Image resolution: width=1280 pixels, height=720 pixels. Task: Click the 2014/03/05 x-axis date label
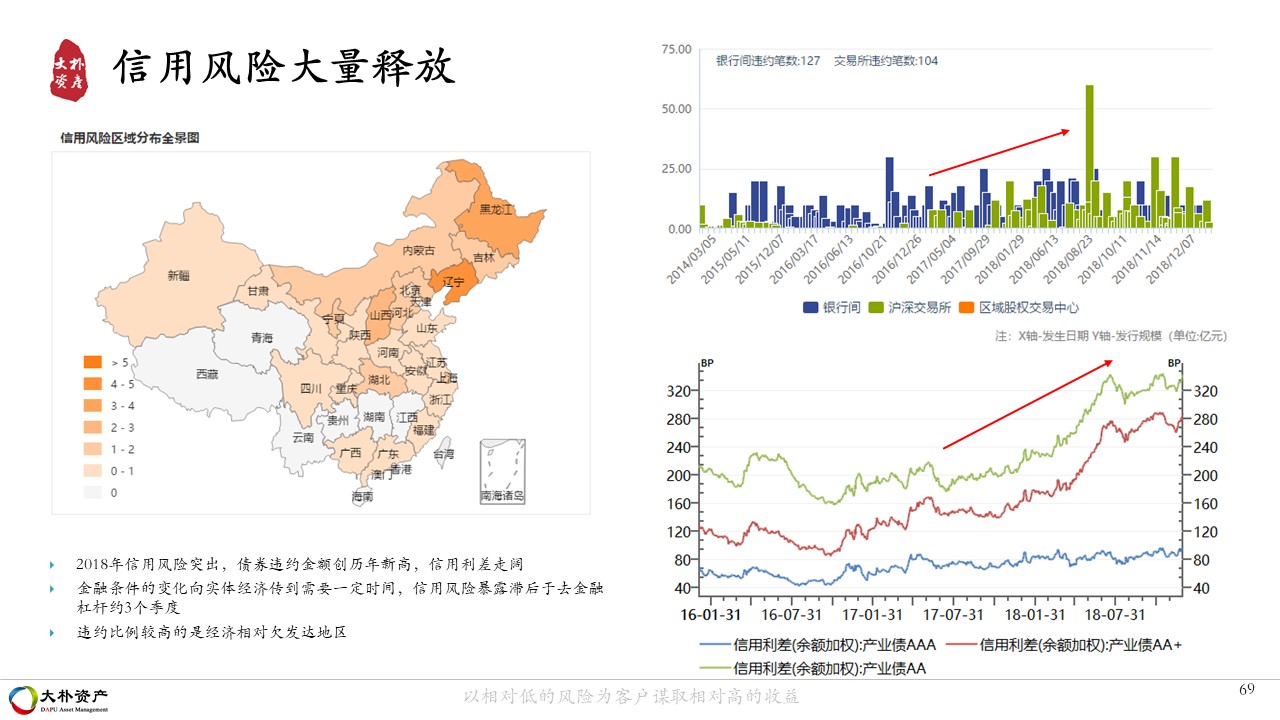tap(693, 259)
